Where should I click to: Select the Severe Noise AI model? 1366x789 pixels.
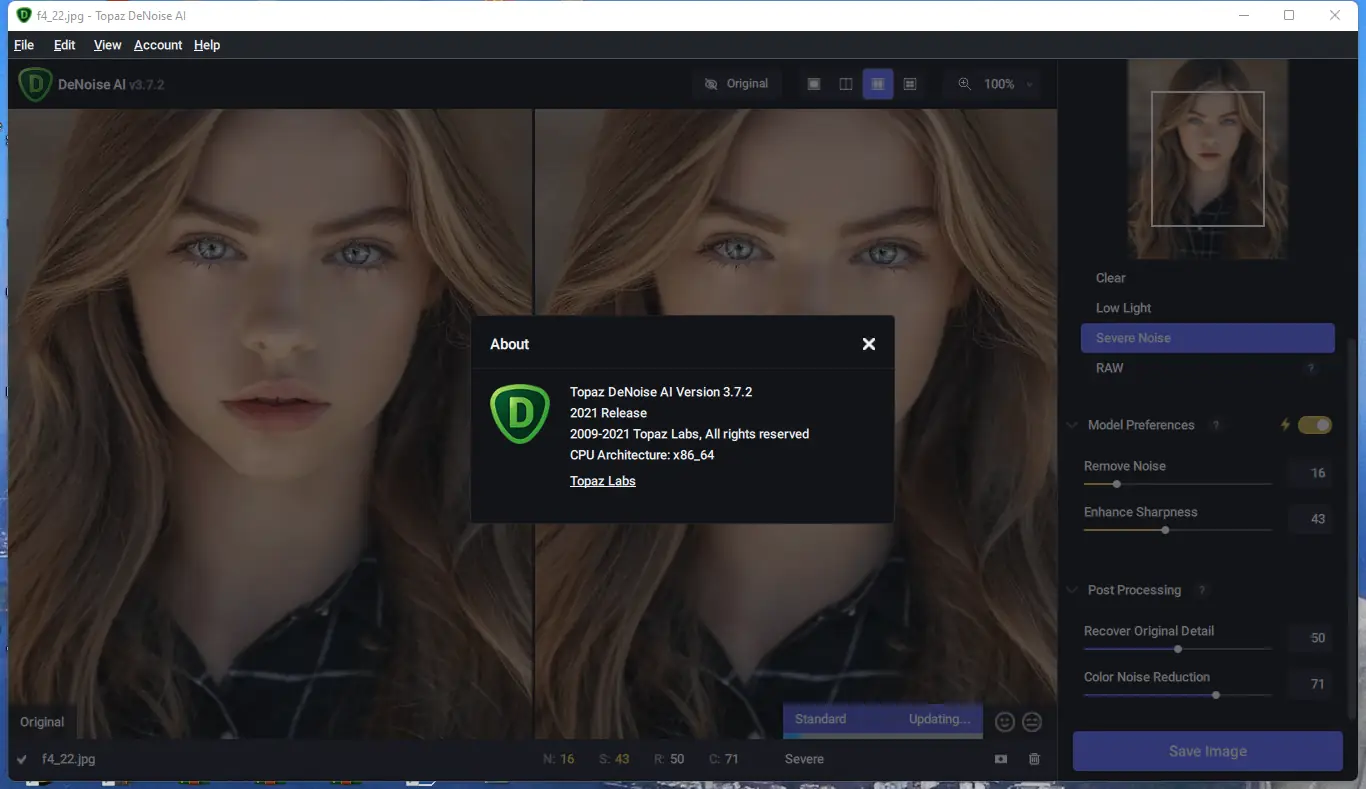coord(1208,338)
